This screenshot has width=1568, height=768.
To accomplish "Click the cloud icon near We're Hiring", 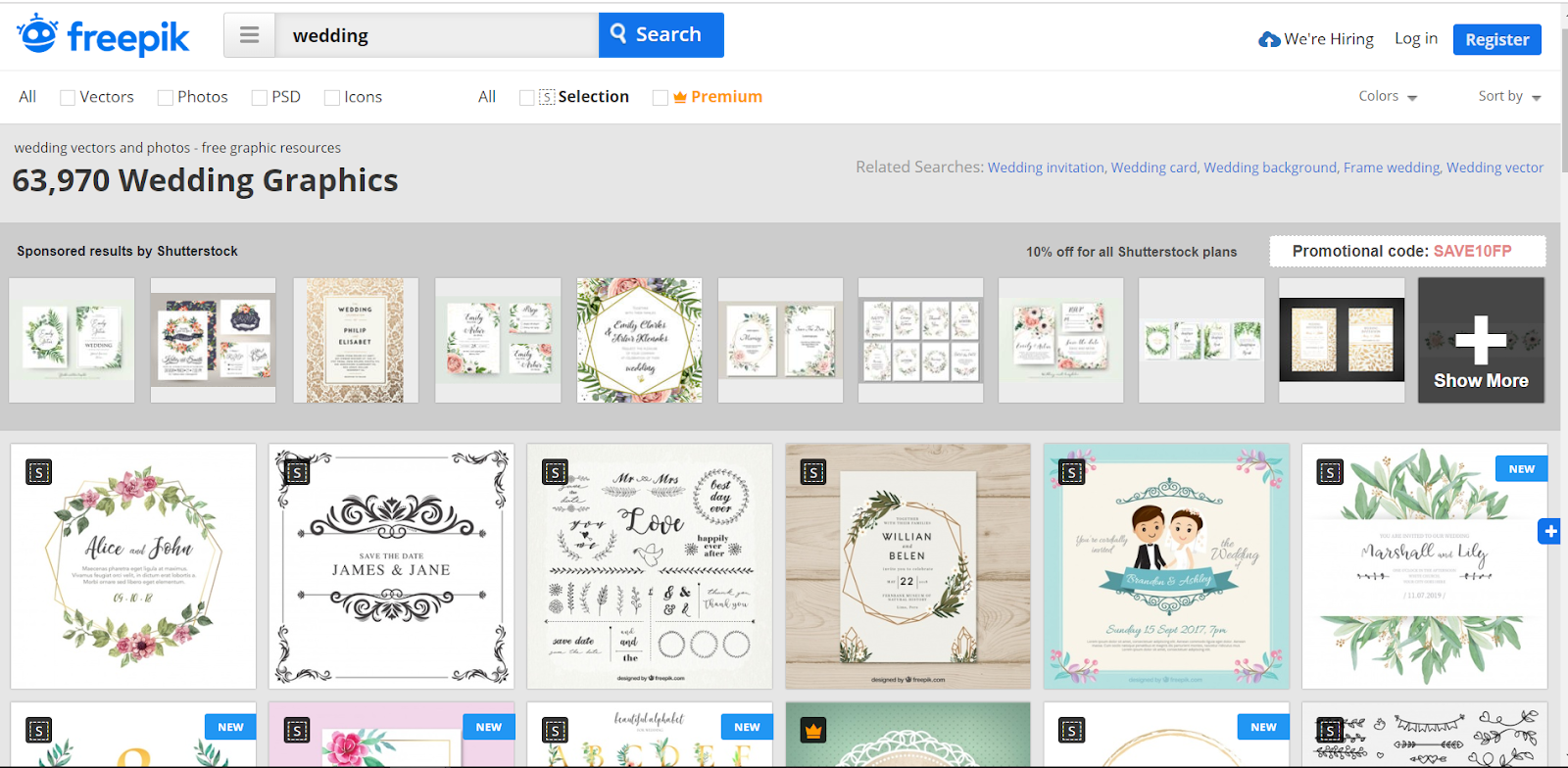I will 1269,39.
